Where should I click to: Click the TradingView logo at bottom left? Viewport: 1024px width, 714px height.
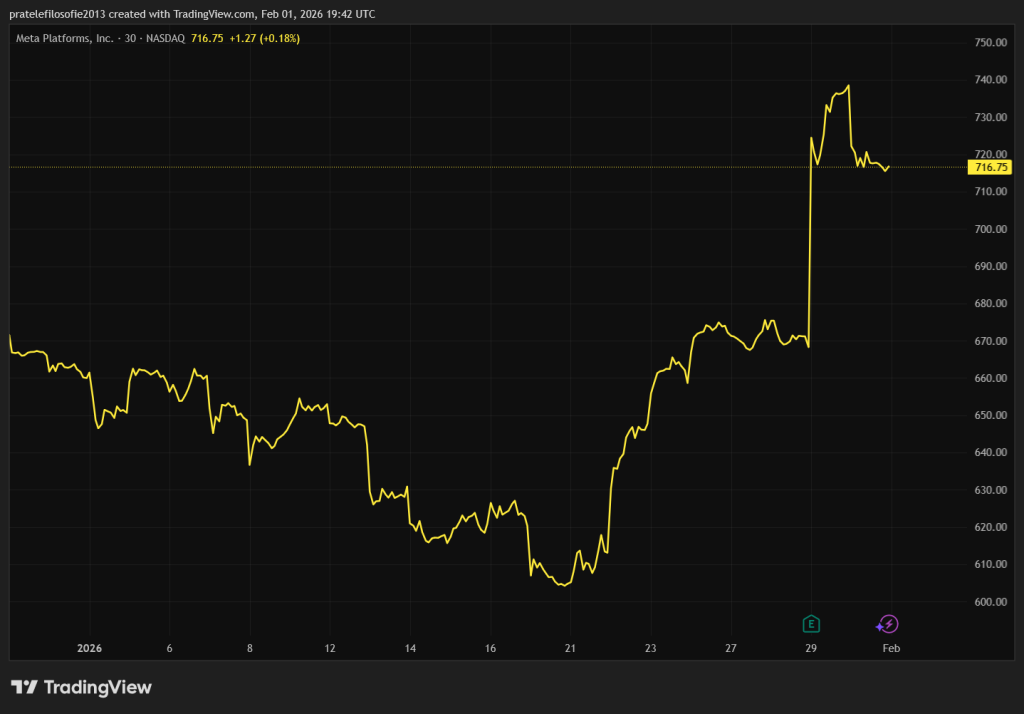81,687
